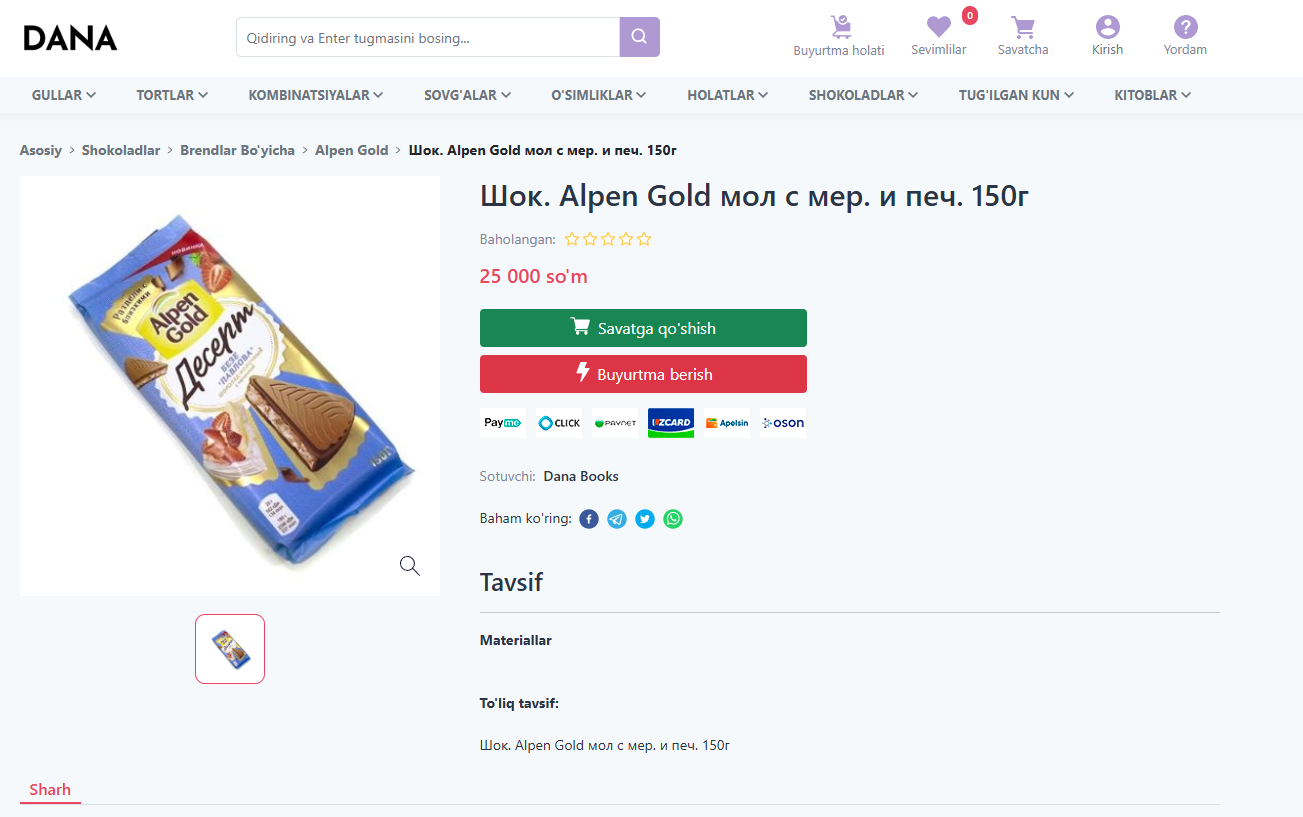The image size is (1303, 817).
Task: Click the Kirish login user icon
Action: point(1107,28)
